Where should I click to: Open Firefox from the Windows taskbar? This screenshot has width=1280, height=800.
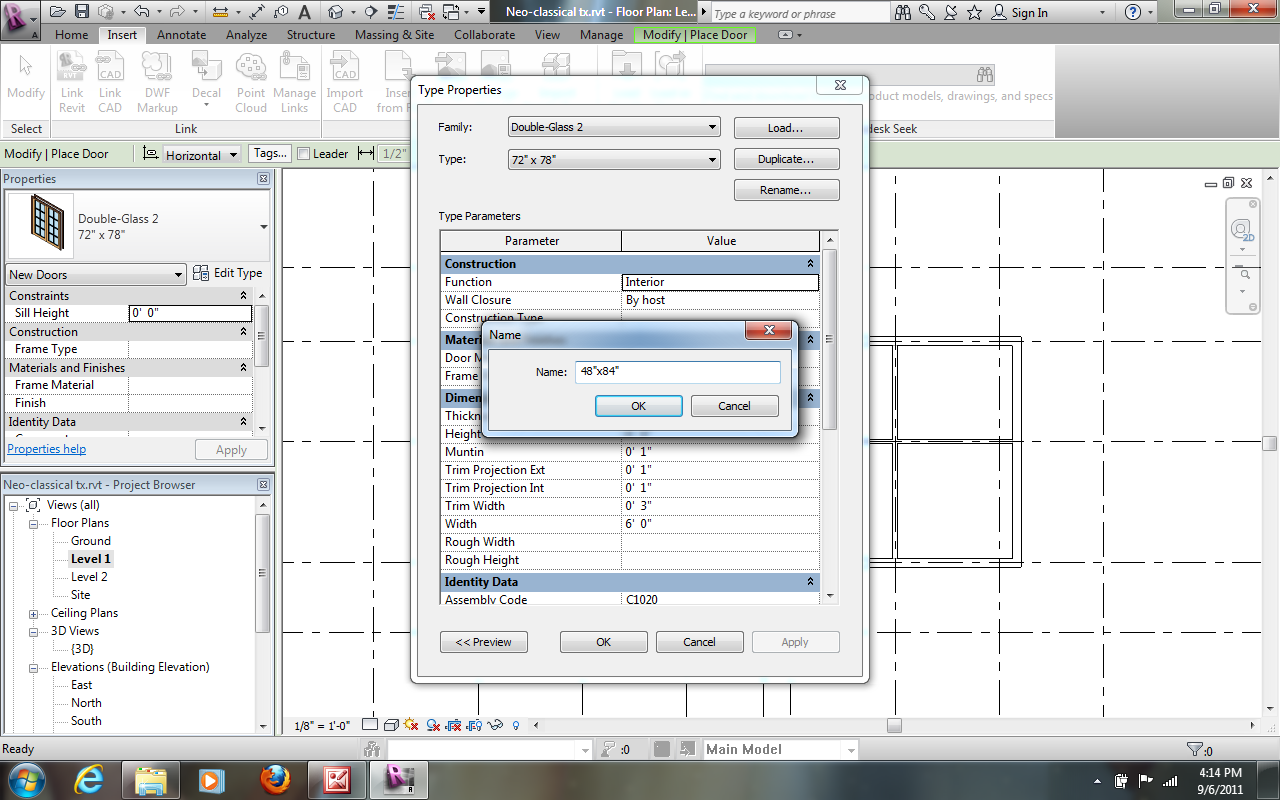pos(273,779)
